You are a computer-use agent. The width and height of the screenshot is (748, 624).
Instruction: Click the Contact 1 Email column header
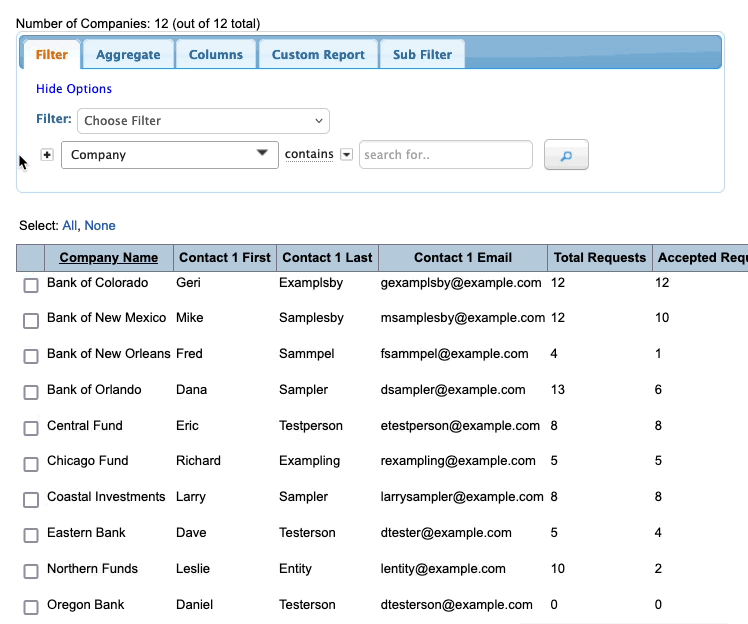pos(462,258)
